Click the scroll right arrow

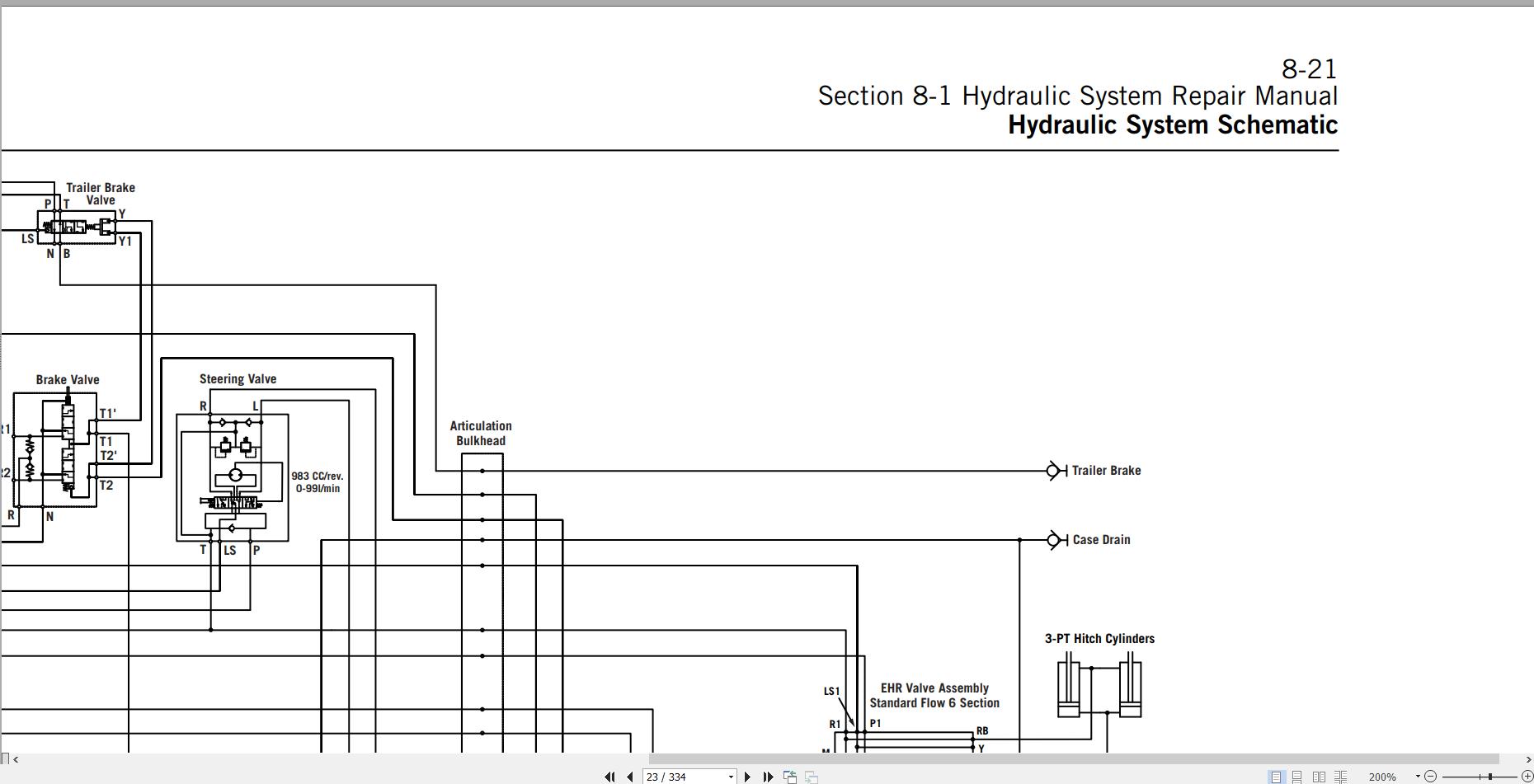tap(1528, 759)
